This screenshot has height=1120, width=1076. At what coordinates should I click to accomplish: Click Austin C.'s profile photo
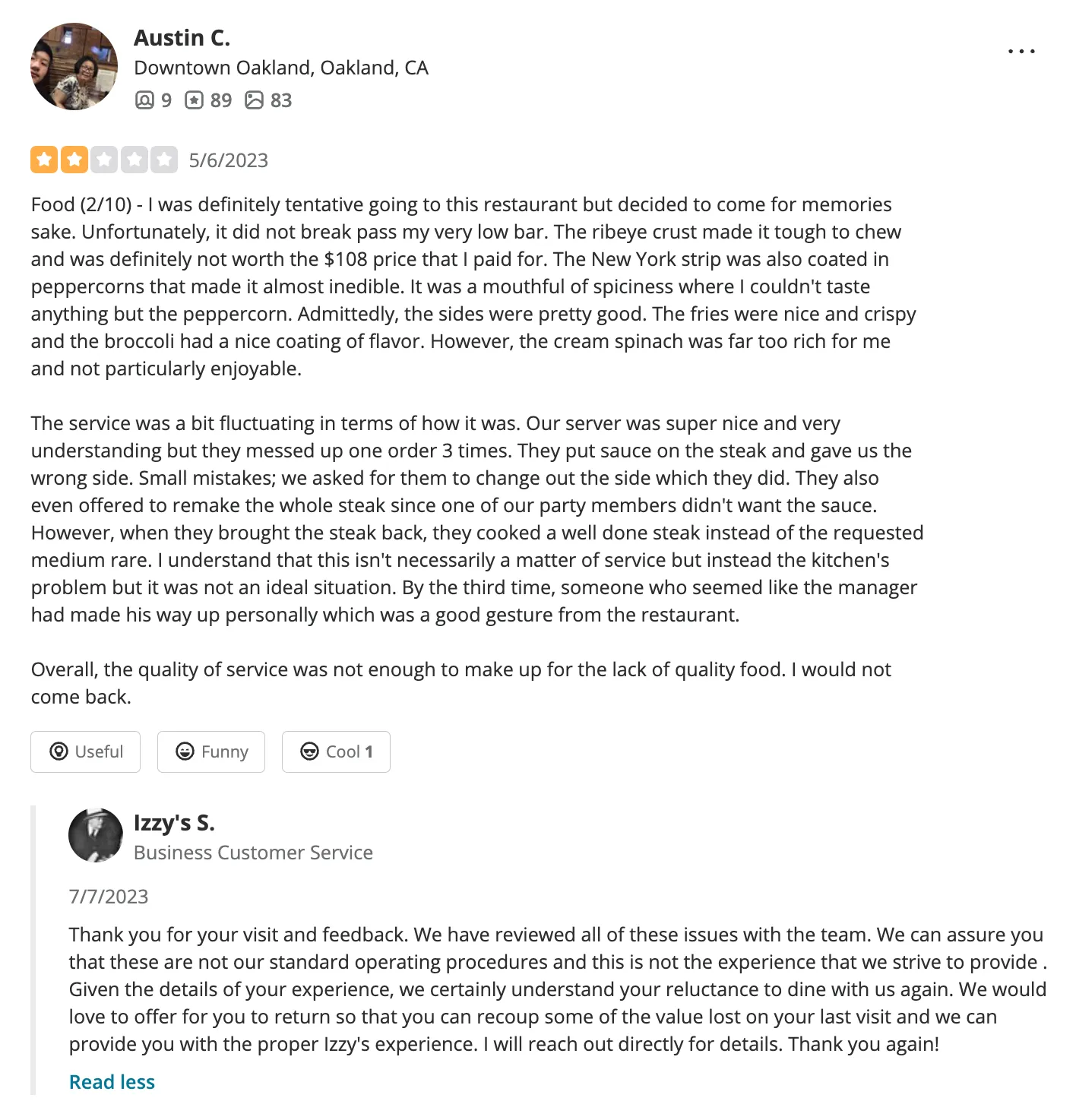click(74, 67)
